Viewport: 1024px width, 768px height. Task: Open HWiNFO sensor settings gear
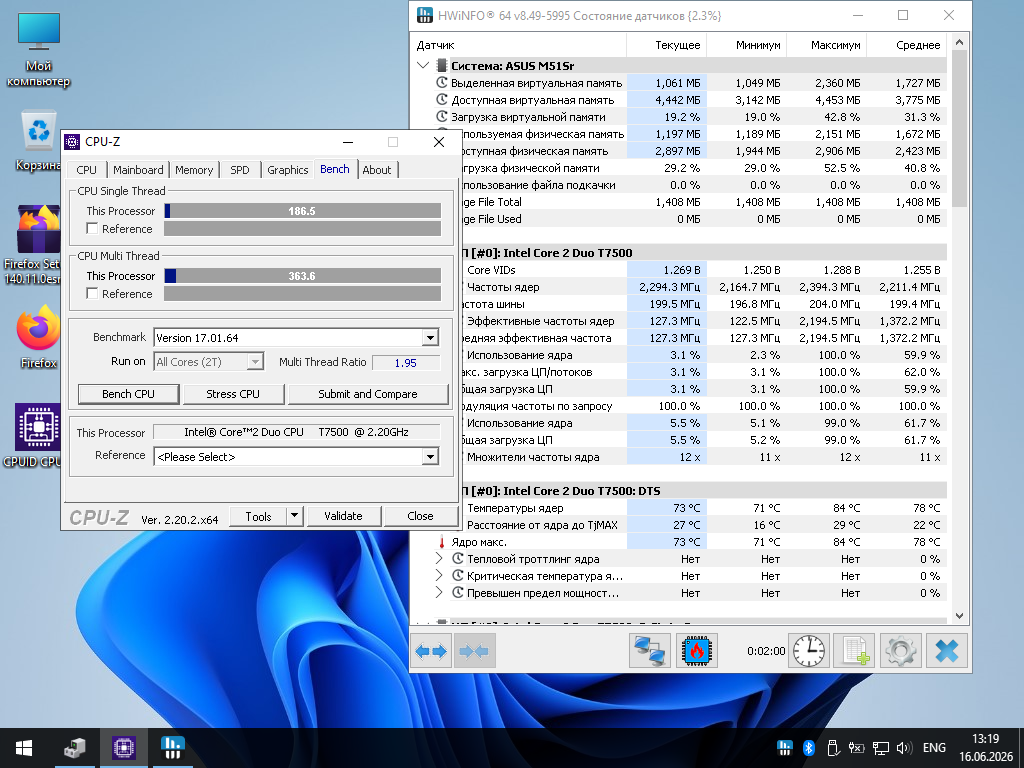(x=901, y=650)
